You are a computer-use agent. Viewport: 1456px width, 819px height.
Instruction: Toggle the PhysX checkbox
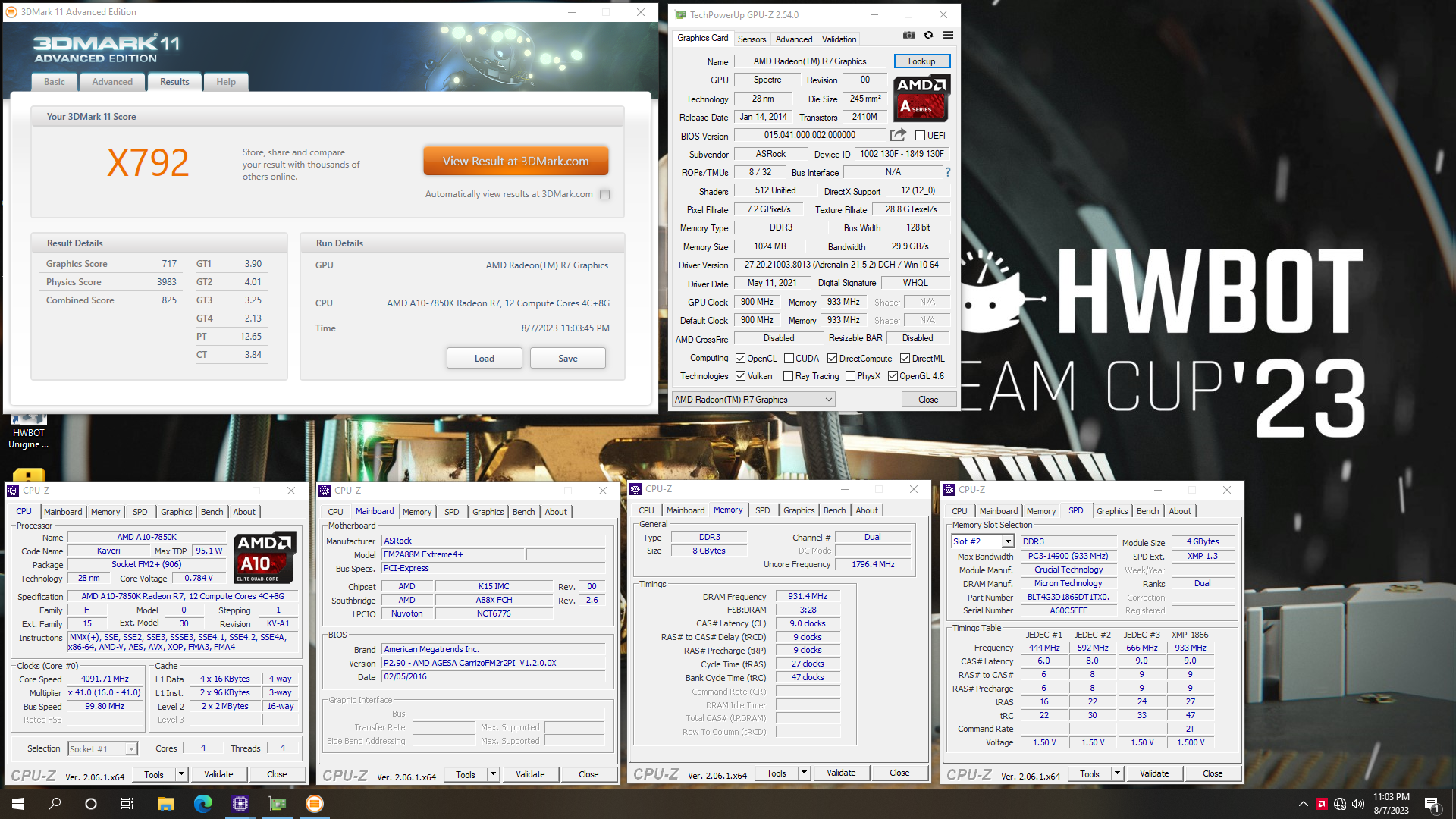coord(850,376)
